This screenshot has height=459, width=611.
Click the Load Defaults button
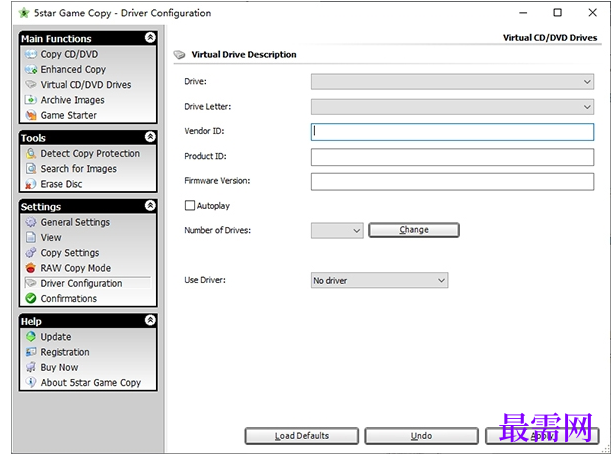(x=302, y=436)
